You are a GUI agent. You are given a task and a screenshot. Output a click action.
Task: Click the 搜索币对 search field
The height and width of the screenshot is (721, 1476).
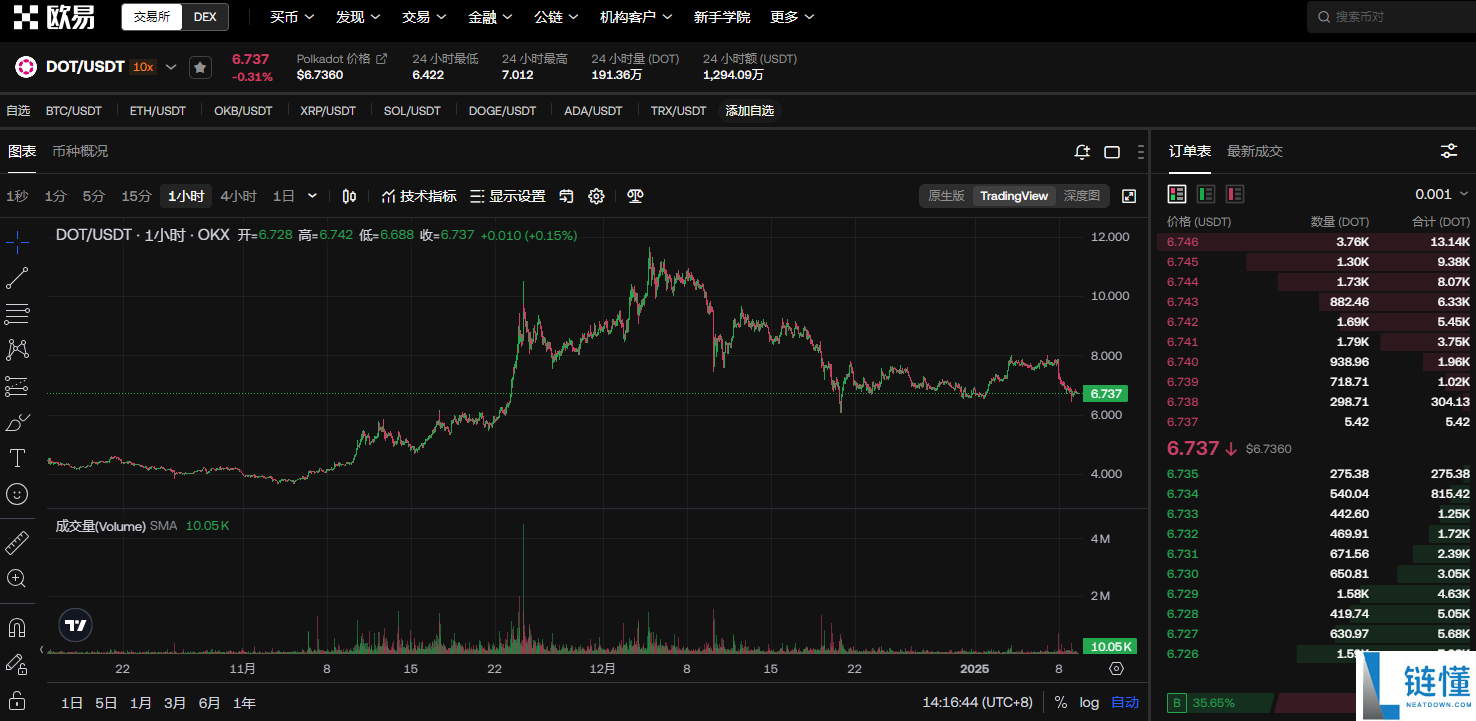[x=1390, y=17]
